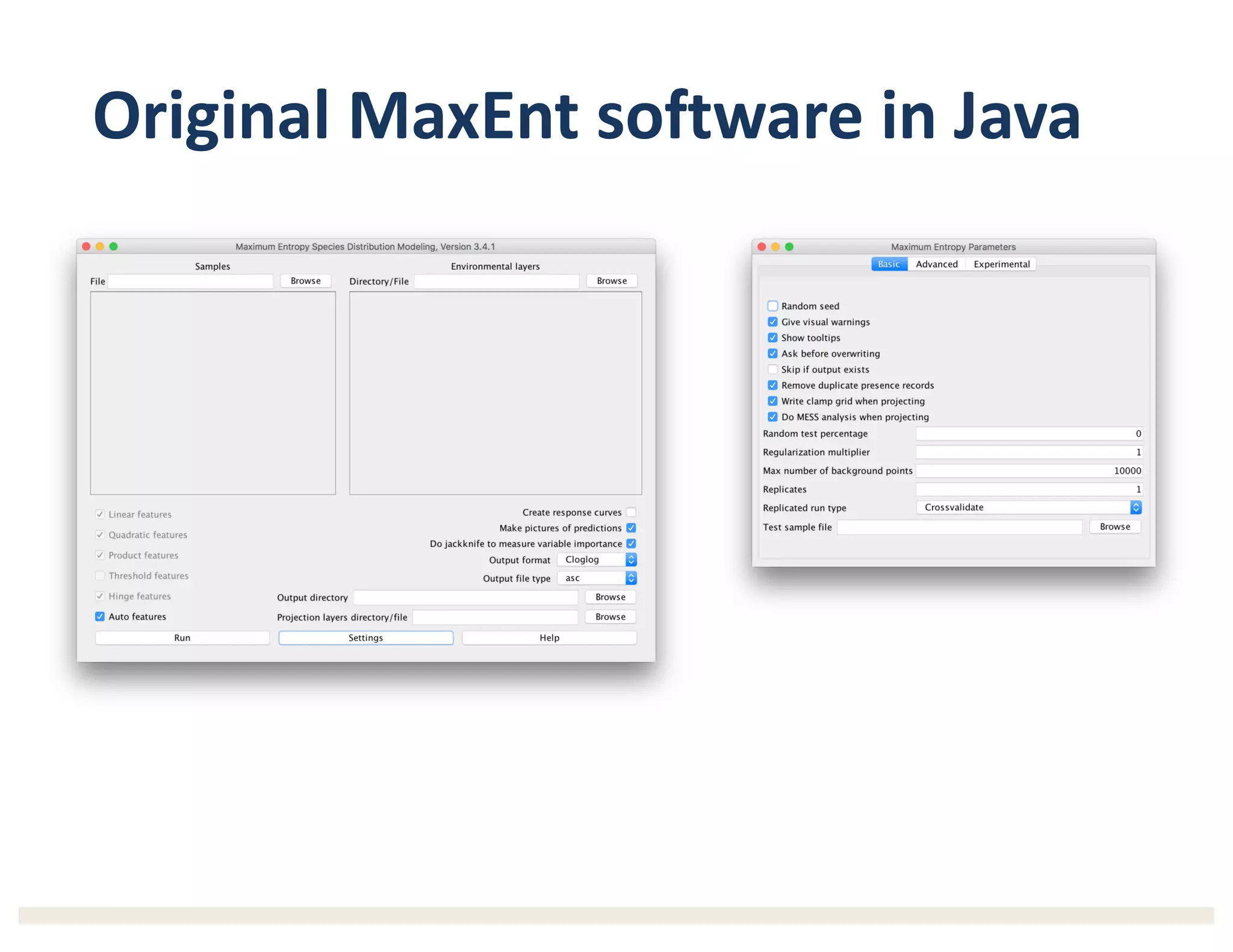Click the Samples File path field

tap(190, 281)
